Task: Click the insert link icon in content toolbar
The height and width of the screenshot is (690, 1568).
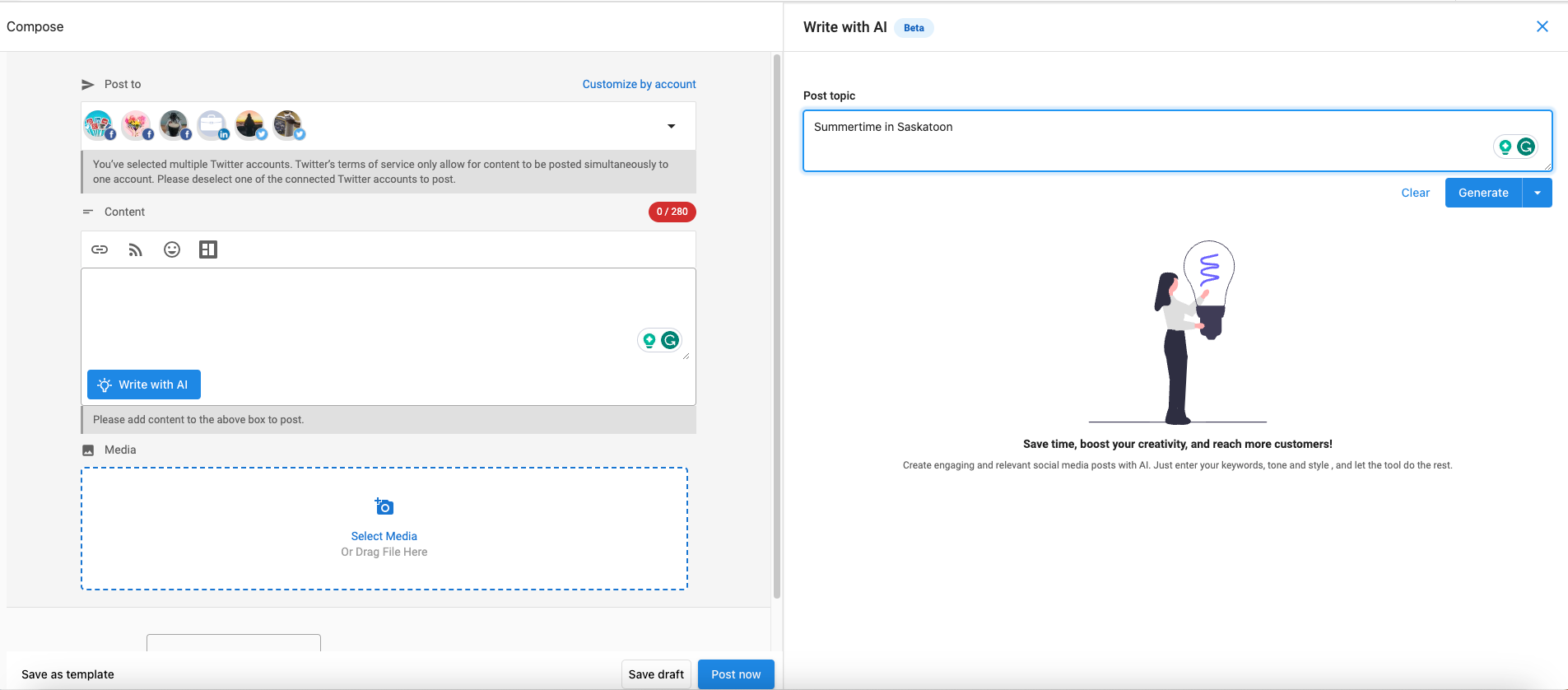Action: pos(100,249)
